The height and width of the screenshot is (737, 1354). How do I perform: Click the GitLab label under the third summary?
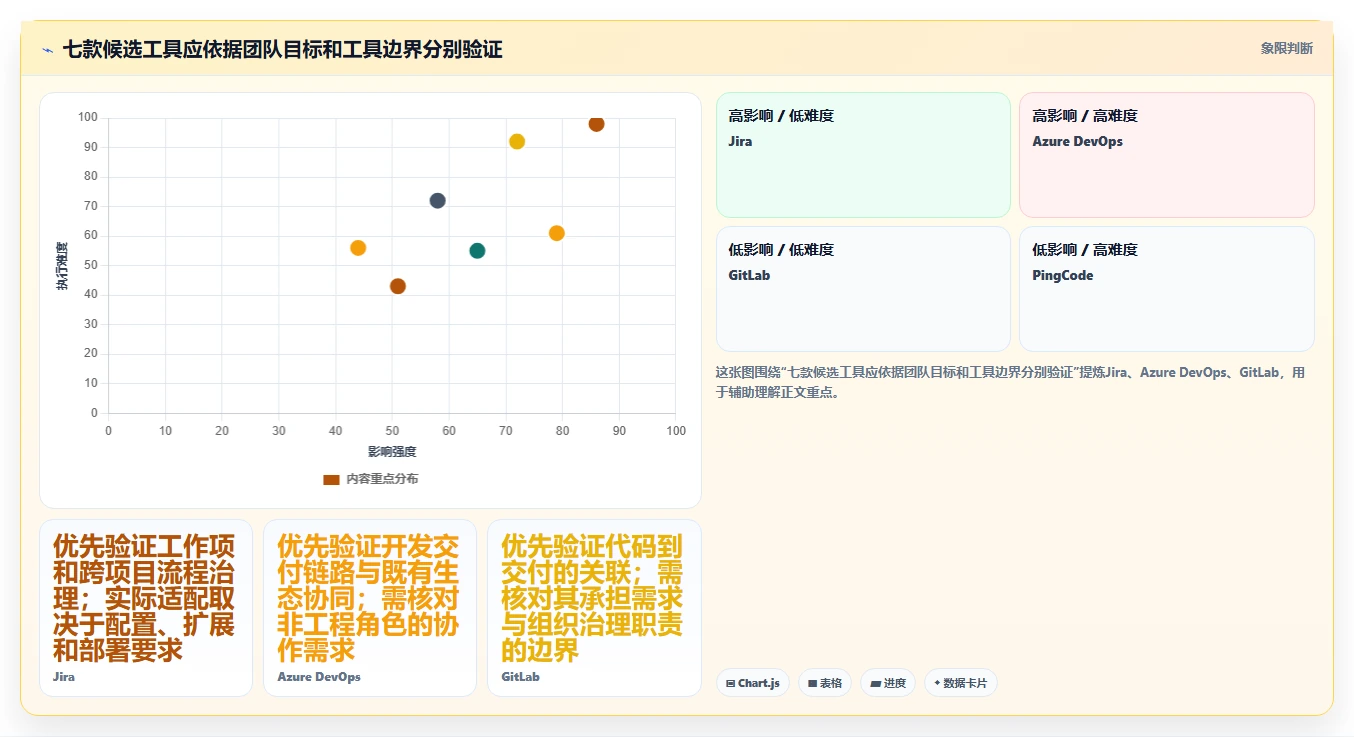tap(520, 677)
